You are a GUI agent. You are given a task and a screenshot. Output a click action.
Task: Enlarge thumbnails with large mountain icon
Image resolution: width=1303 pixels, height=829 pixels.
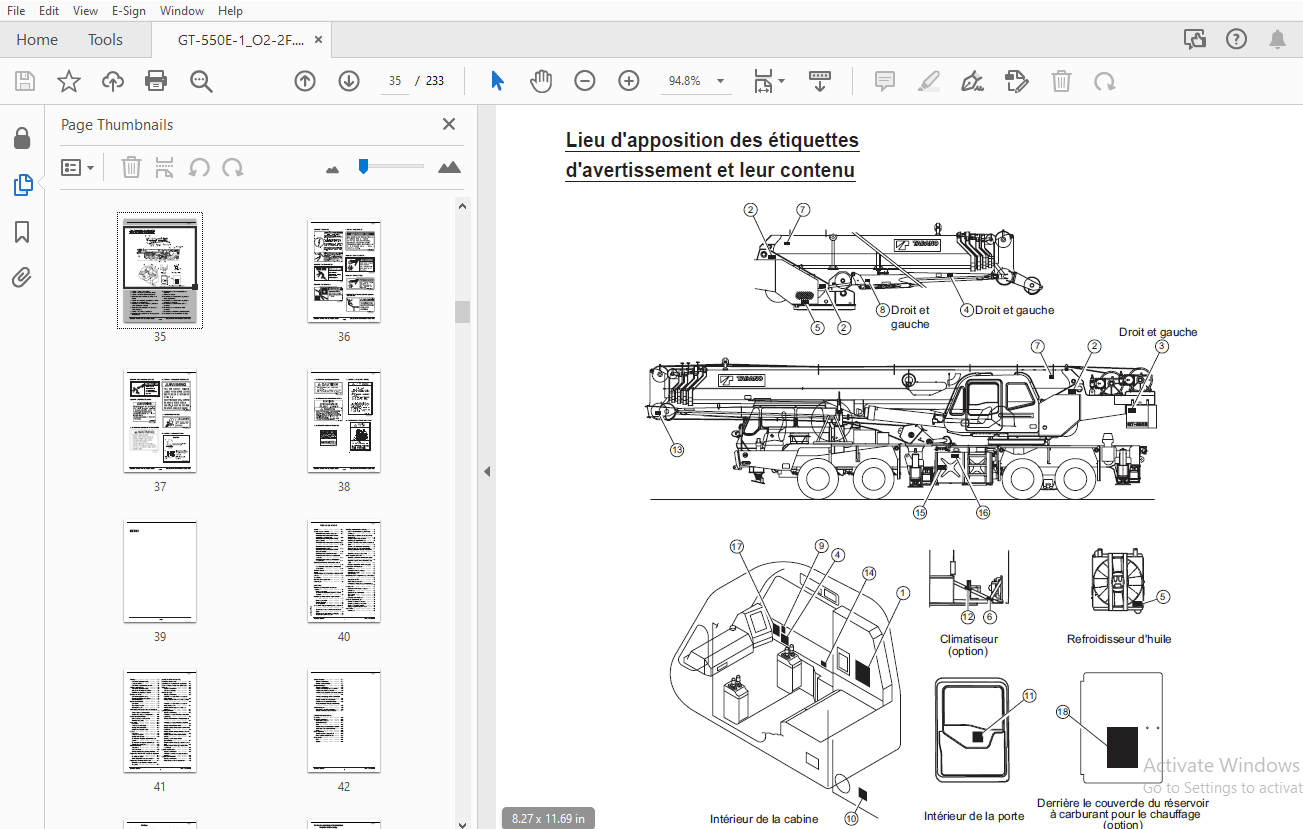[x=450, y=167]
